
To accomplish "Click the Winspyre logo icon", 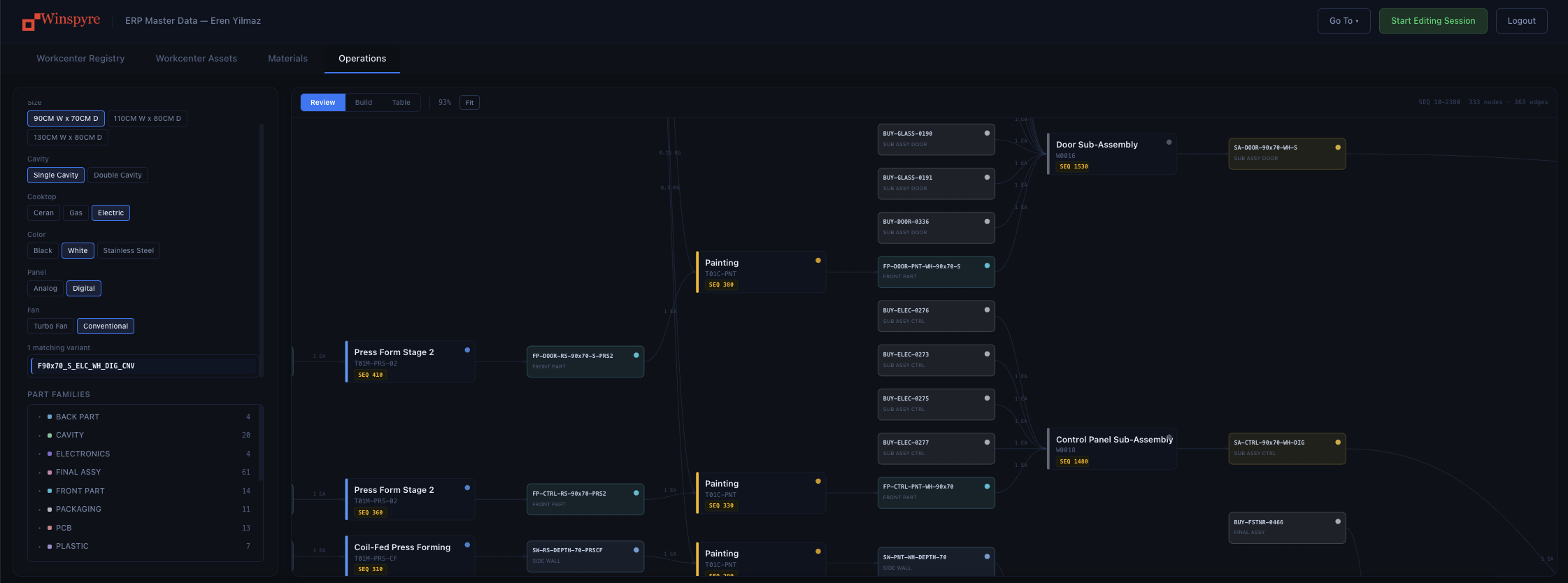I will [29, 23].
